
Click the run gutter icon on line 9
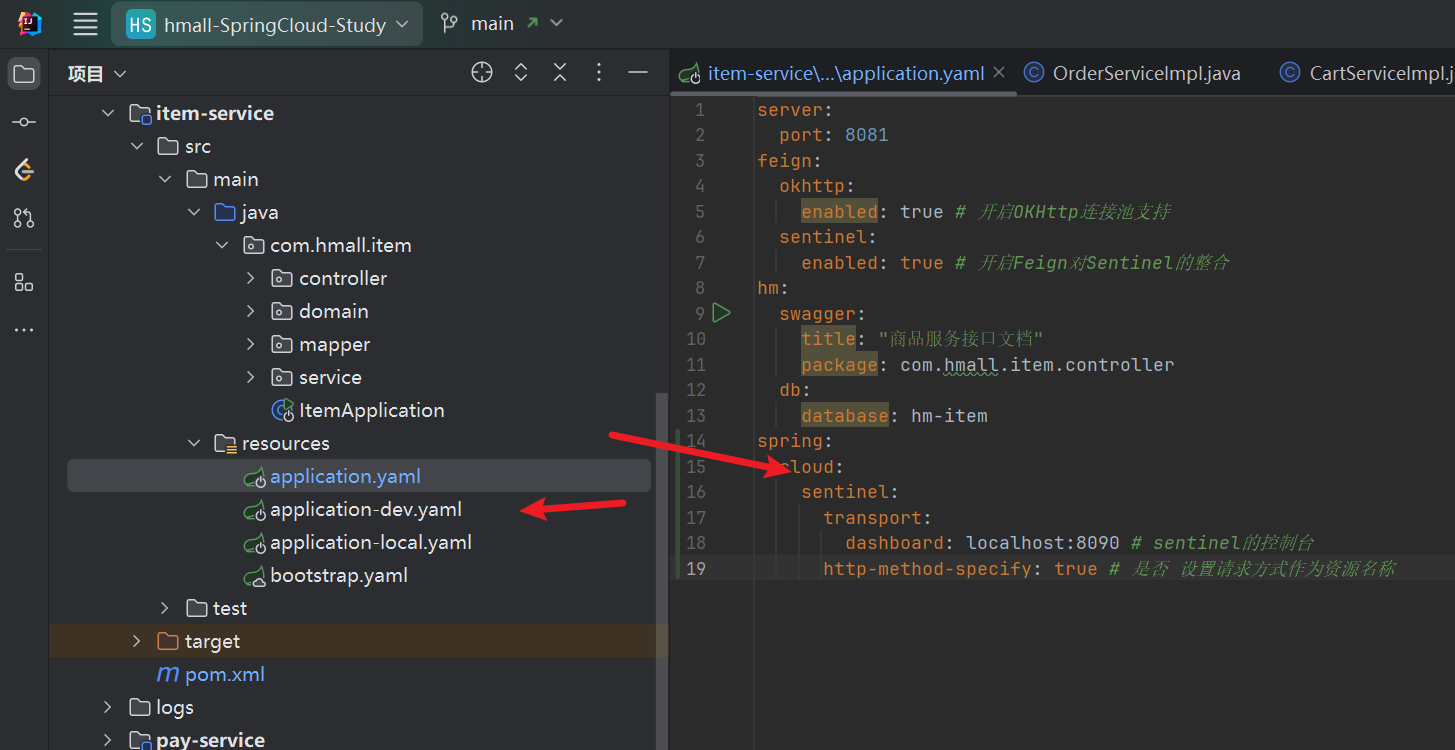(x=721, y=313)
